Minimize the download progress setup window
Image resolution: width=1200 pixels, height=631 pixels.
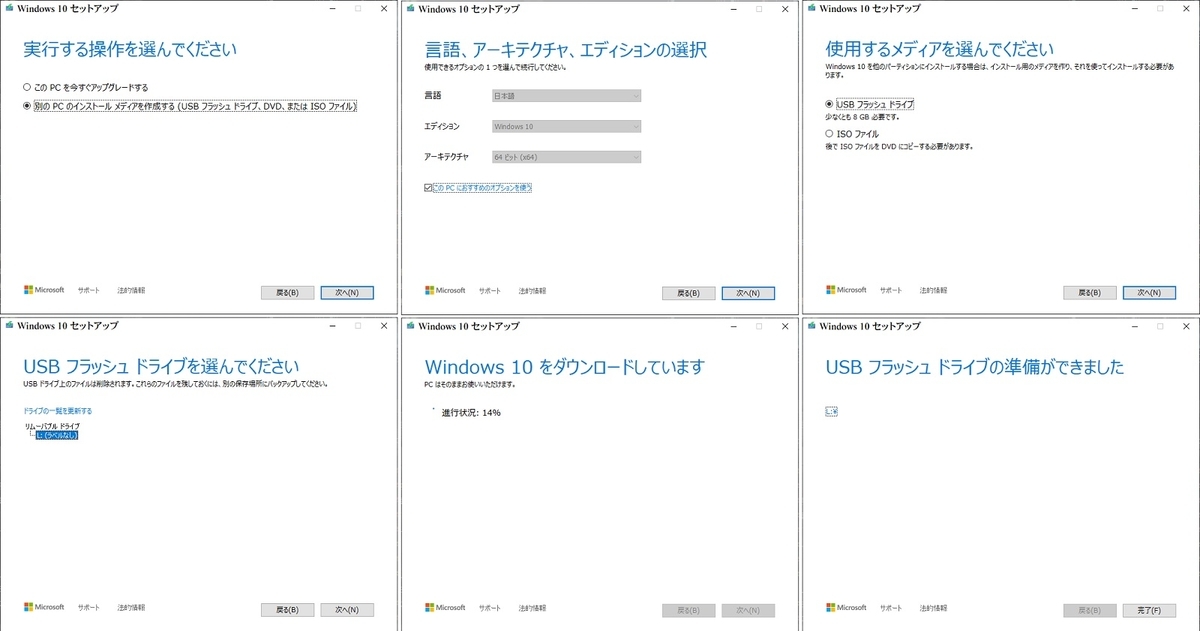(732, 326)
